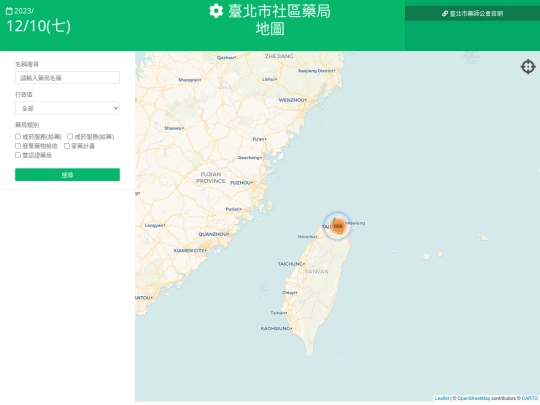Screen dimensions: 540x405
Task: Open the 行政區 dropdown showing 全部
Action: pos(68,108)
